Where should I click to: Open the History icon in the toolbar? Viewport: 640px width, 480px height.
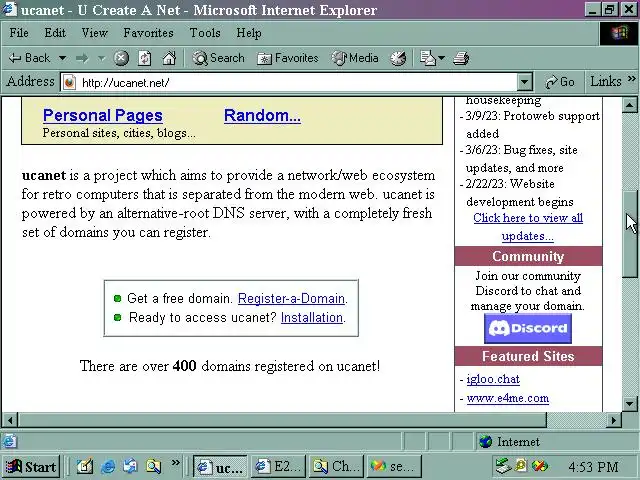click(398, 58)
